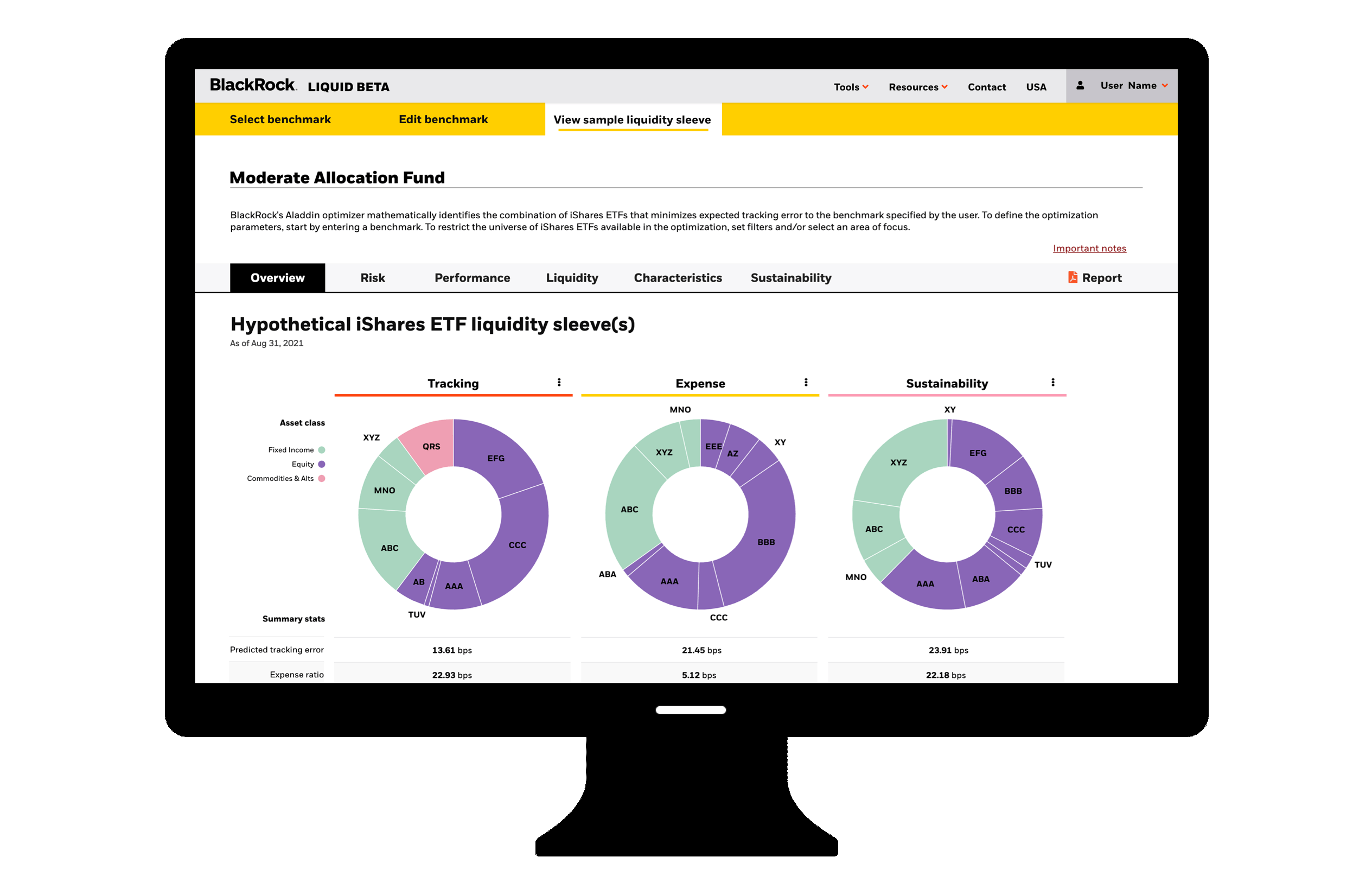
Task: Click the BlackRock logo
Action: coord(253,85)
